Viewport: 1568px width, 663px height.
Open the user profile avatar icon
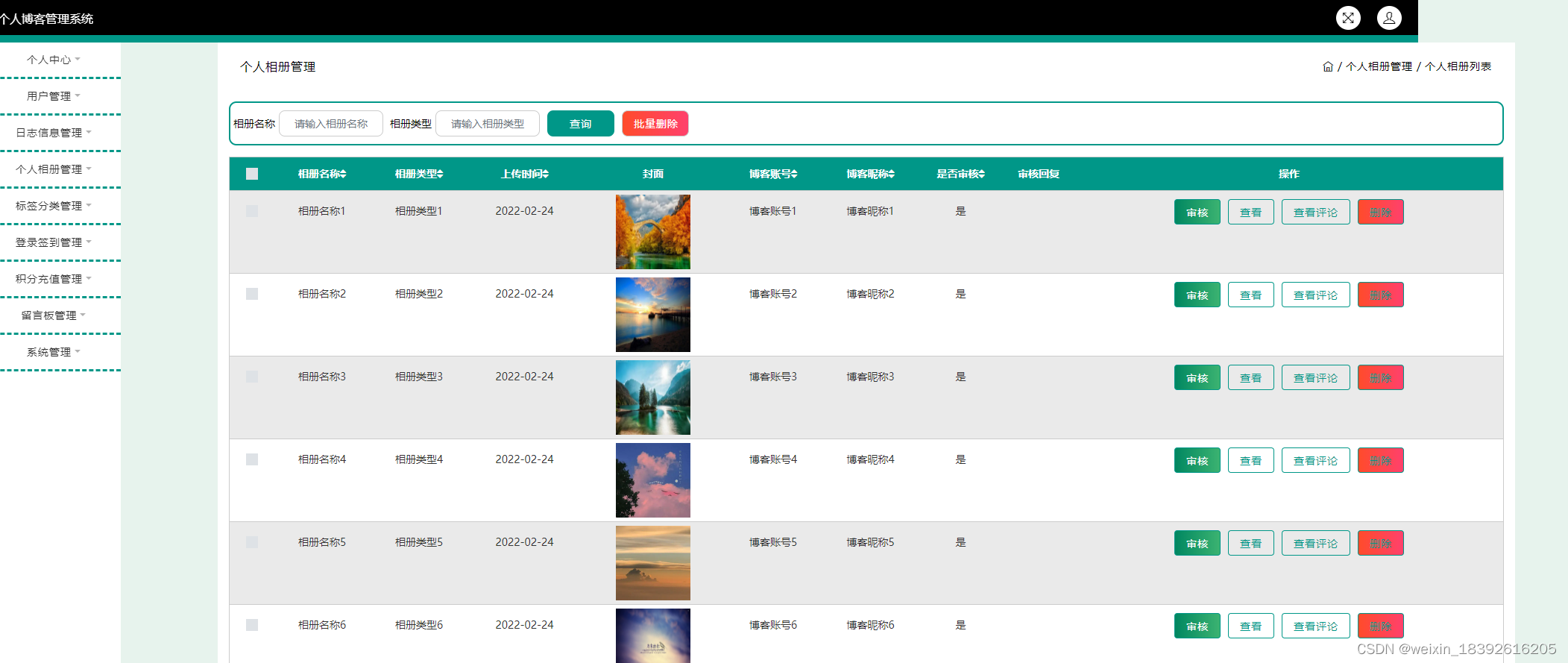click(x=1389, y=18)
